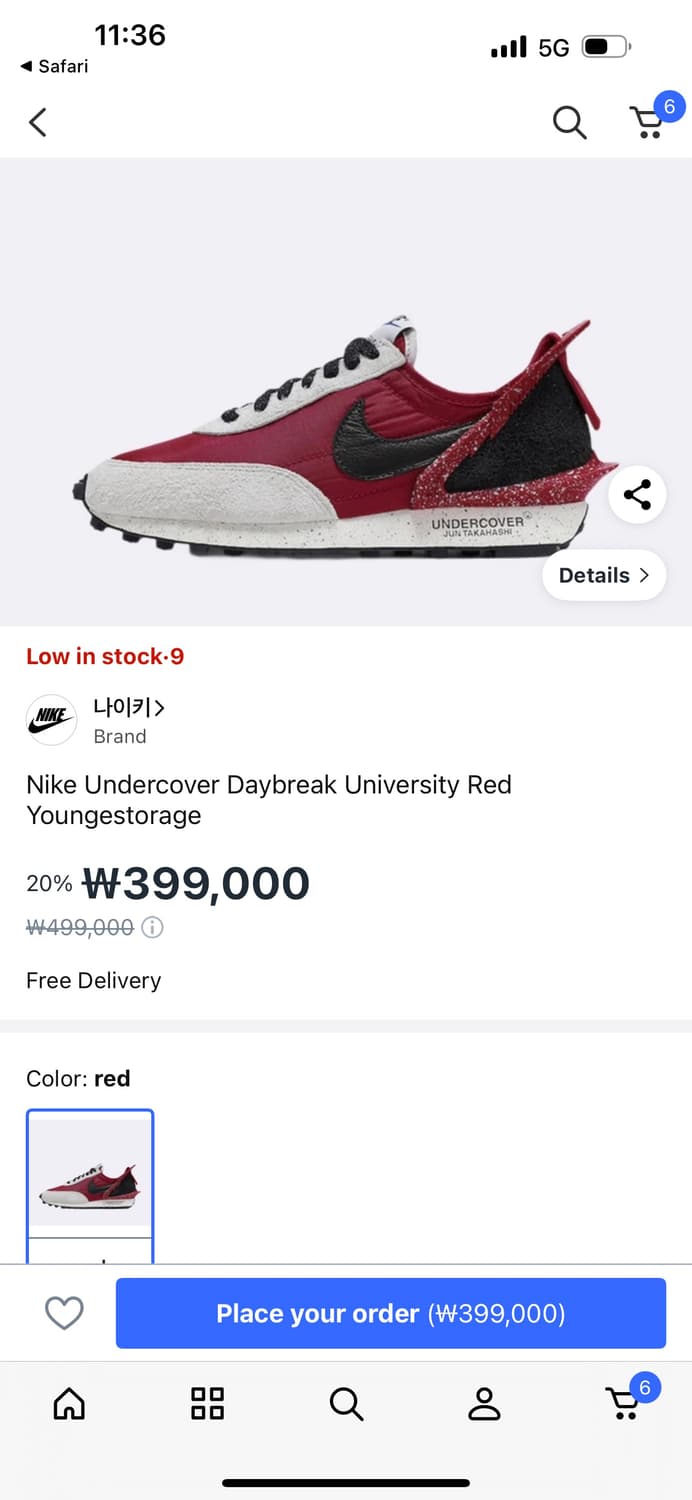692x1500 pixels.
Task: Toggle the wishlist heart
Action: [x=64, y=1313]
